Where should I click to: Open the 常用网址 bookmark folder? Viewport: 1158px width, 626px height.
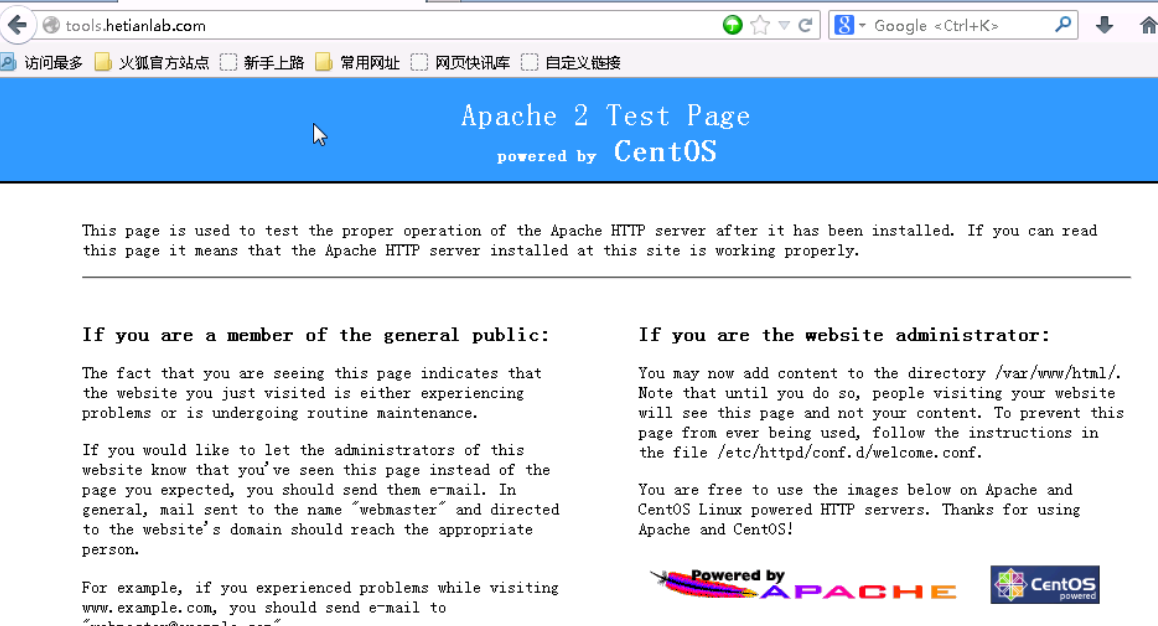click(x=357, y=63)
